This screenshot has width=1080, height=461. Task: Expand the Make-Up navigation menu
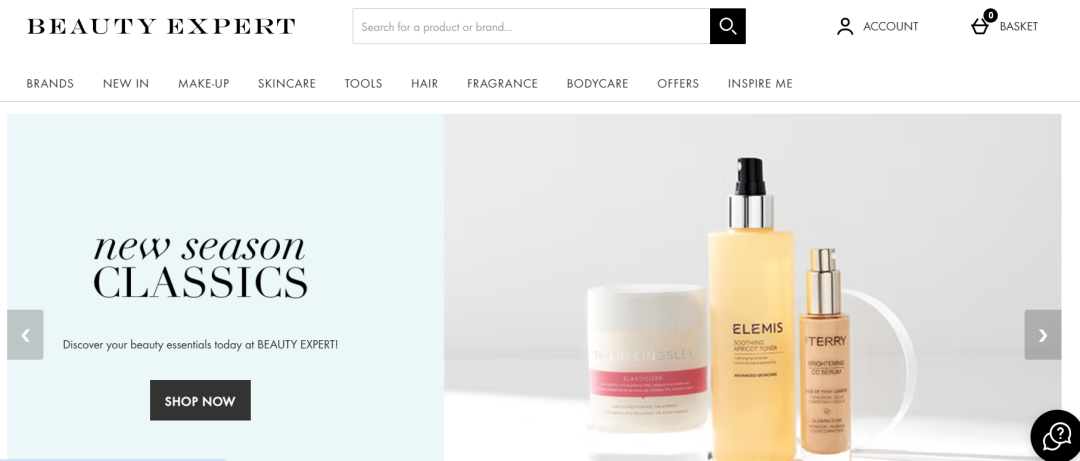[204, 83]
